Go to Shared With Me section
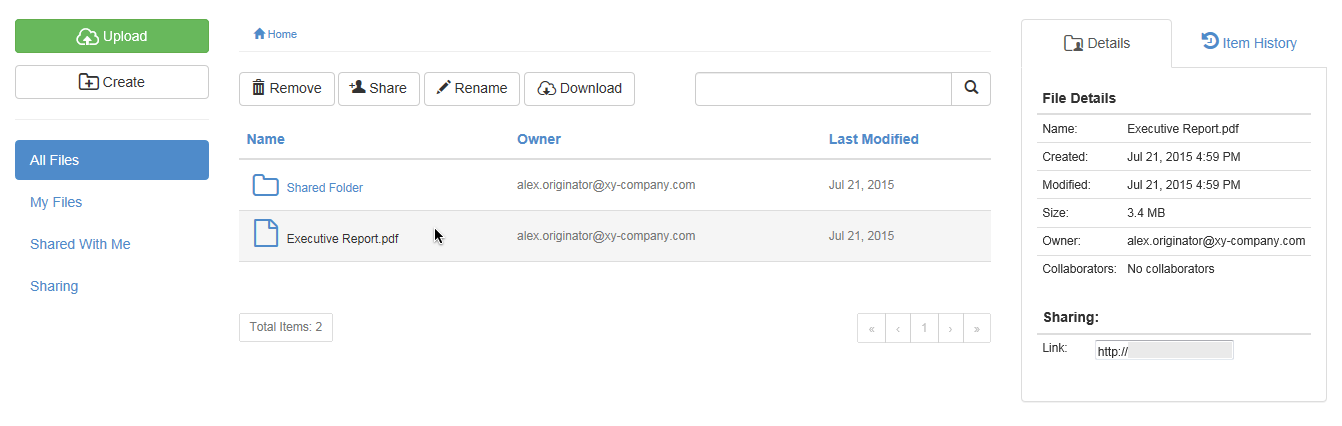Screen dimensions: 1342x426 (80, 244)
